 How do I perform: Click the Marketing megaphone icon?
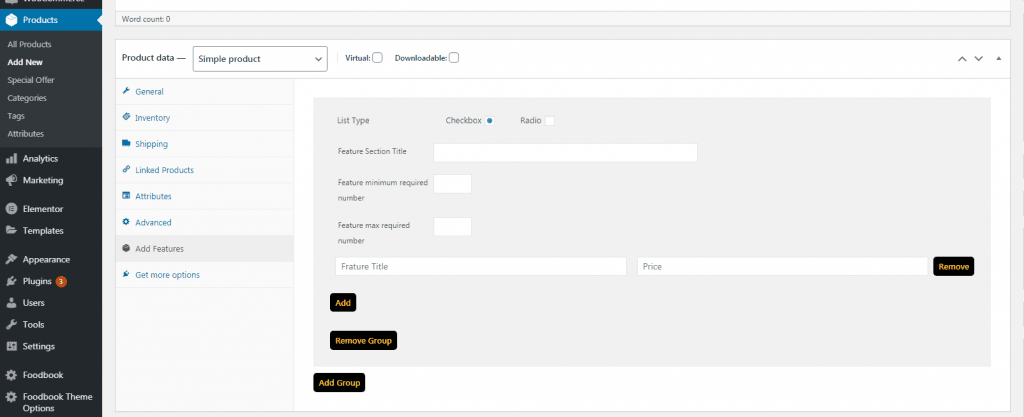coord(11,180)
